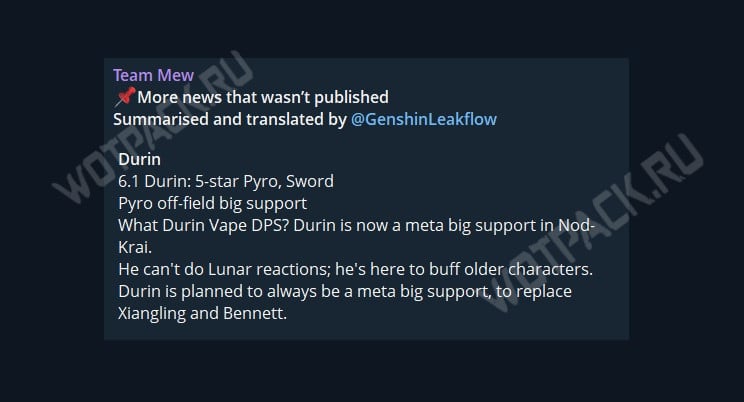Click the WOTPACK.RU watermark over Team Mew
Screen dimensions: 744x402
pos(153,126)
